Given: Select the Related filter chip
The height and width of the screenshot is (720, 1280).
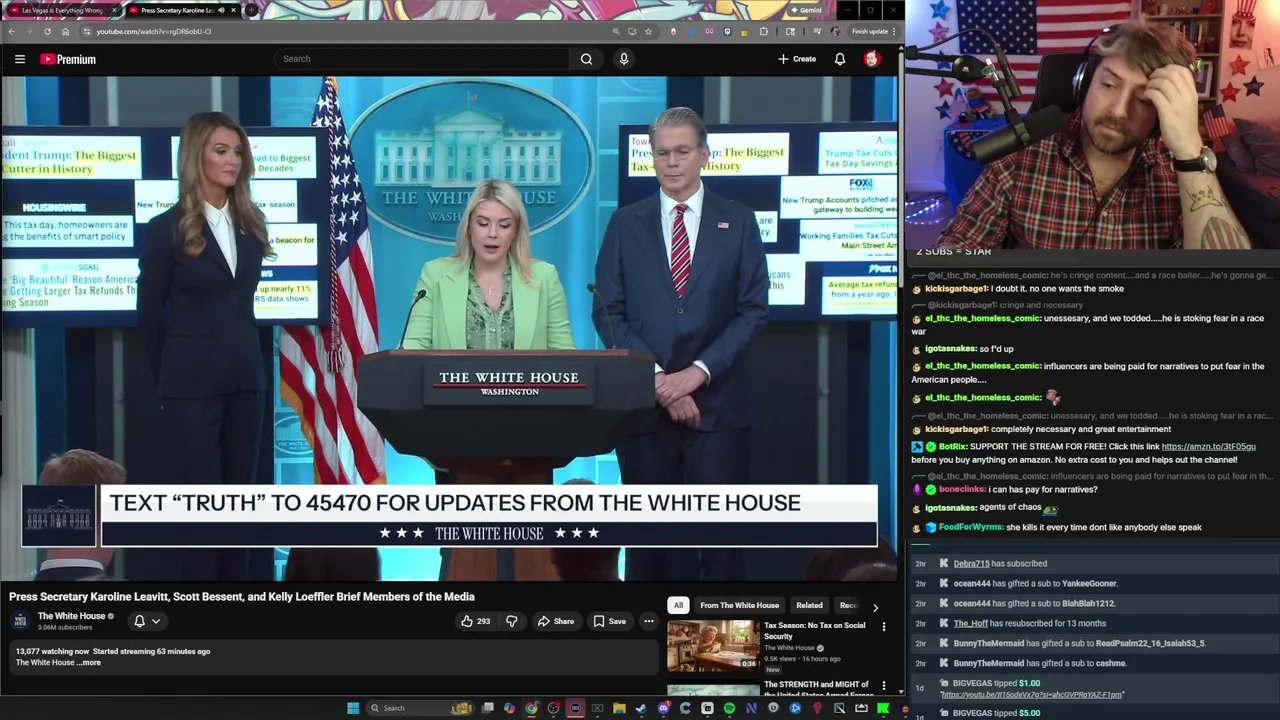Looking at the screenshot, I should coord(809,605).
